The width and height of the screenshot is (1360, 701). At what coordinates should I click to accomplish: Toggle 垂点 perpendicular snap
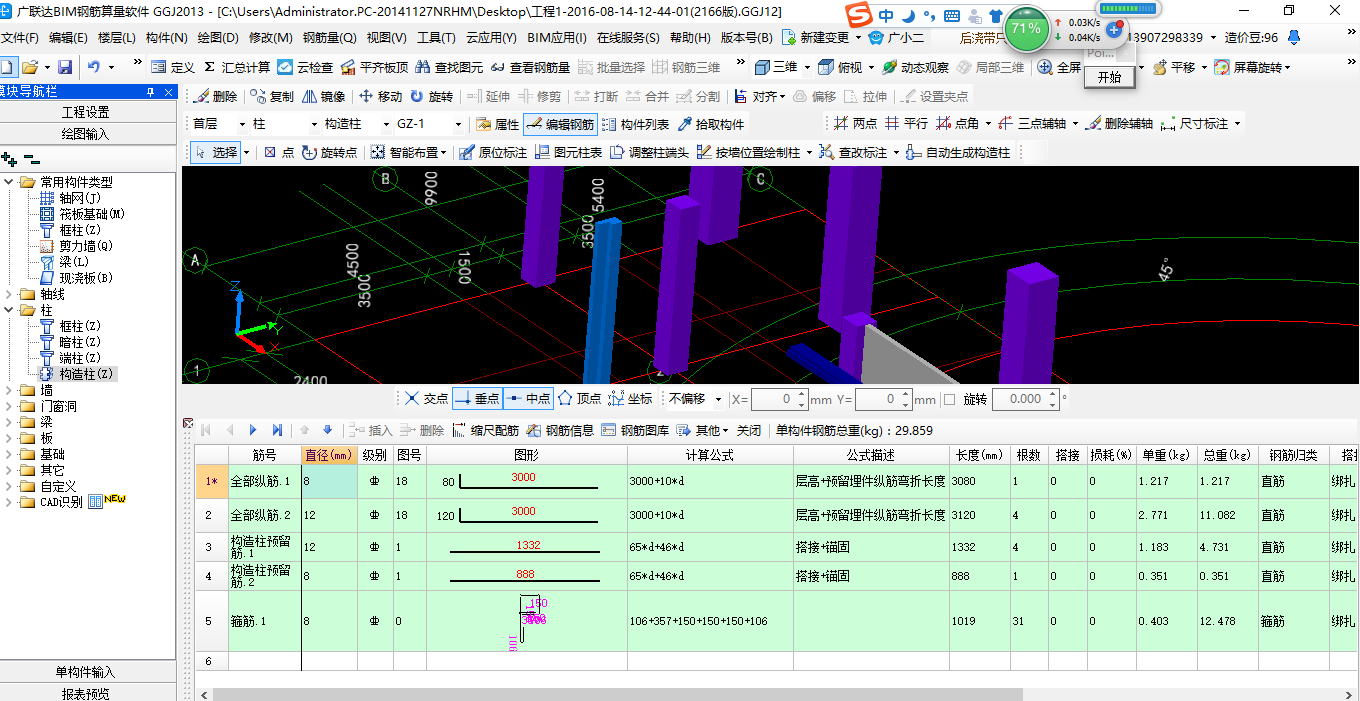[x=476, y=398]
